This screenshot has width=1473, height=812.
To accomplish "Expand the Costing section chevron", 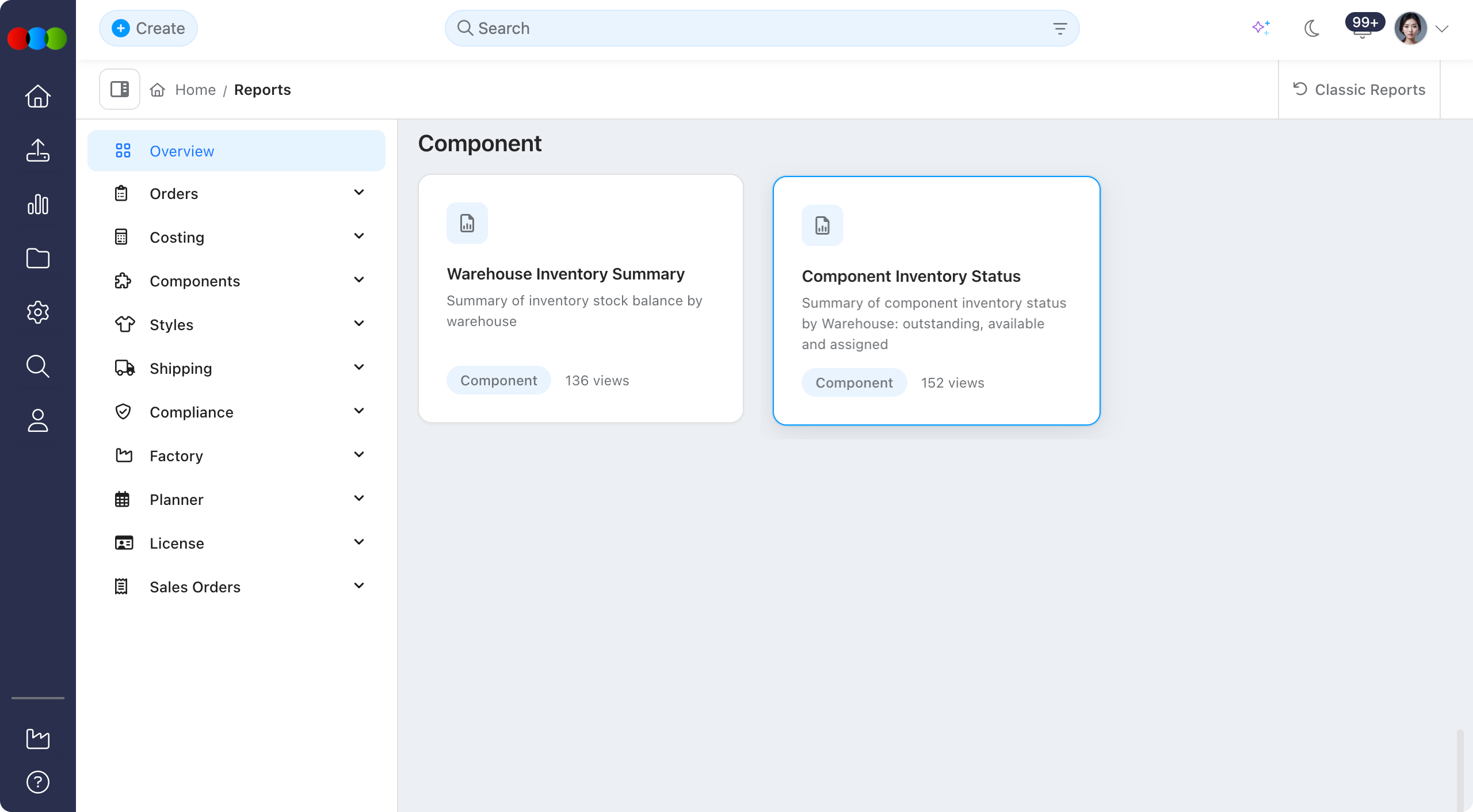I will tap(359, 236).
